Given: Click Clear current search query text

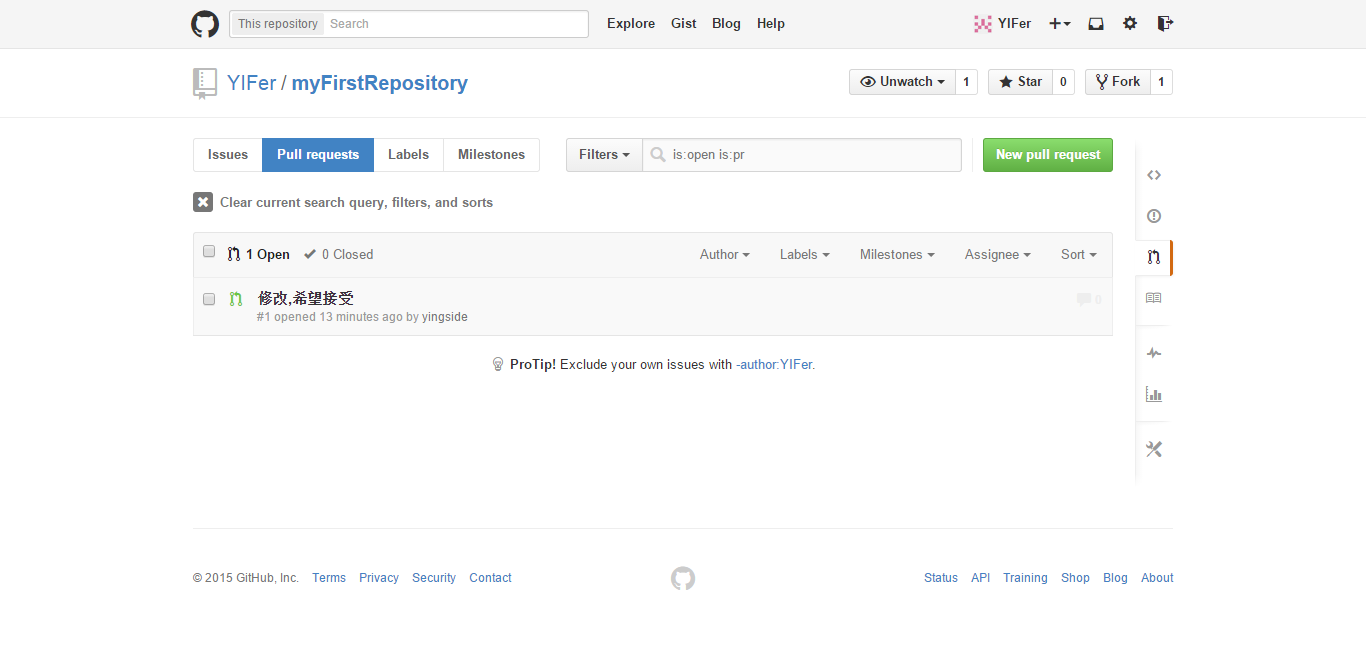Looking at the screenshot, I should tap(356, 202).
